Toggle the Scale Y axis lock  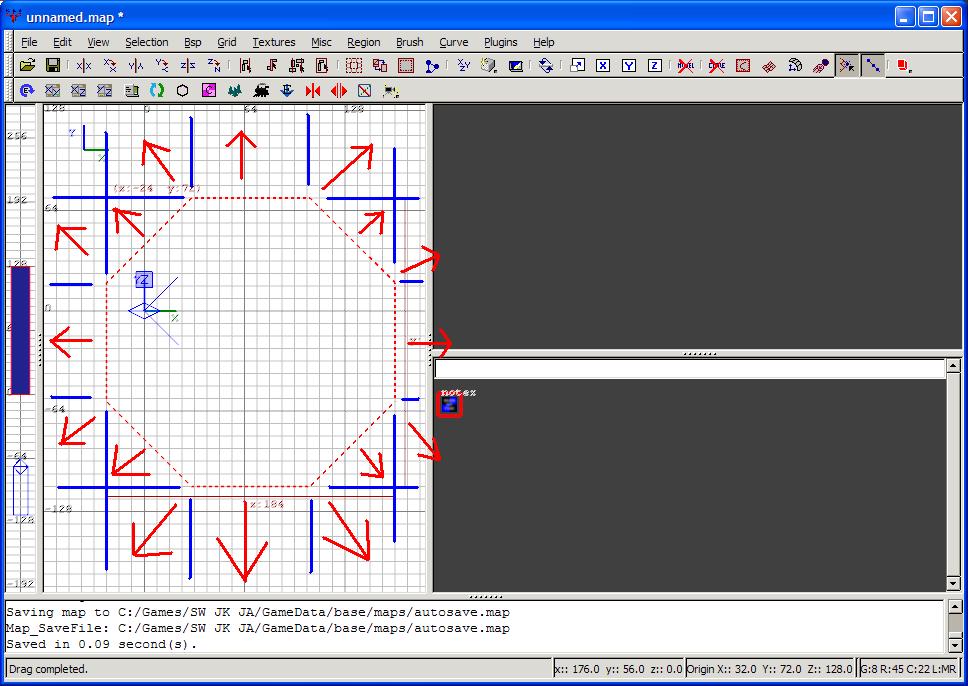[629, 65]
